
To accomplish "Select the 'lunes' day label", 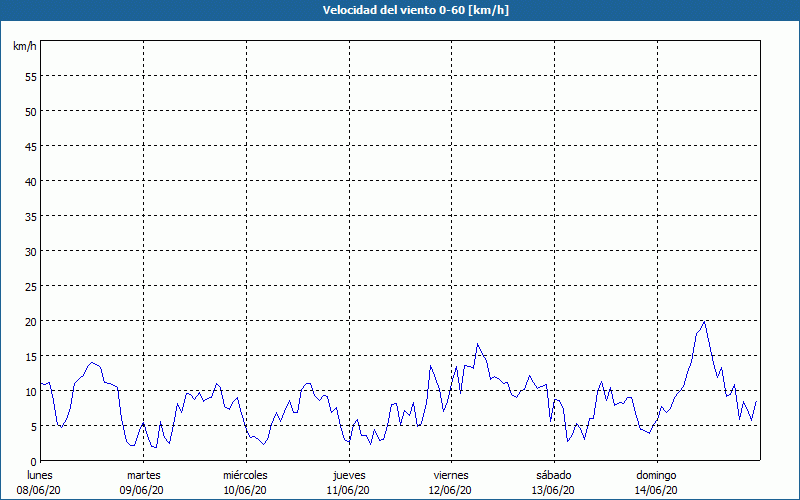I will pos(40,475).
